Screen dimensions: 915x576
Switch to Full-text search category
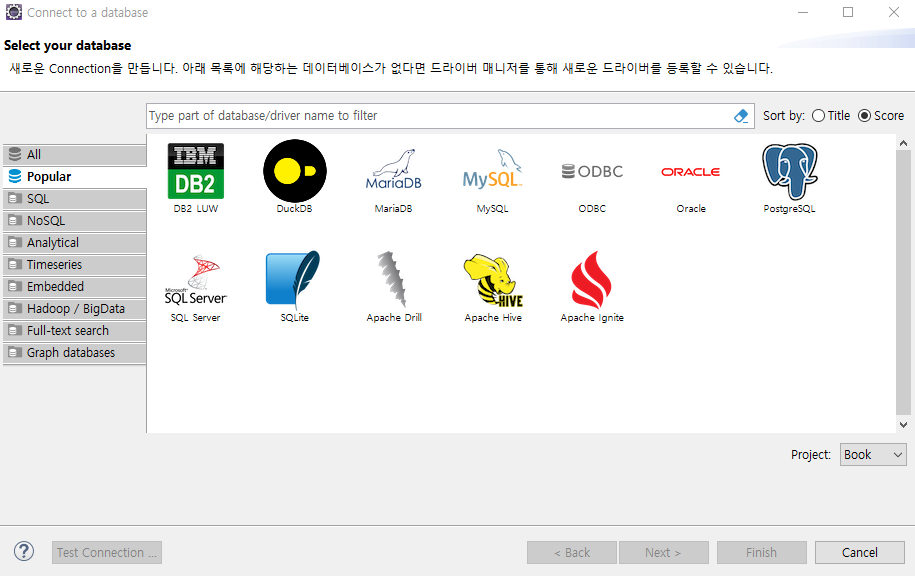[75, 331]
